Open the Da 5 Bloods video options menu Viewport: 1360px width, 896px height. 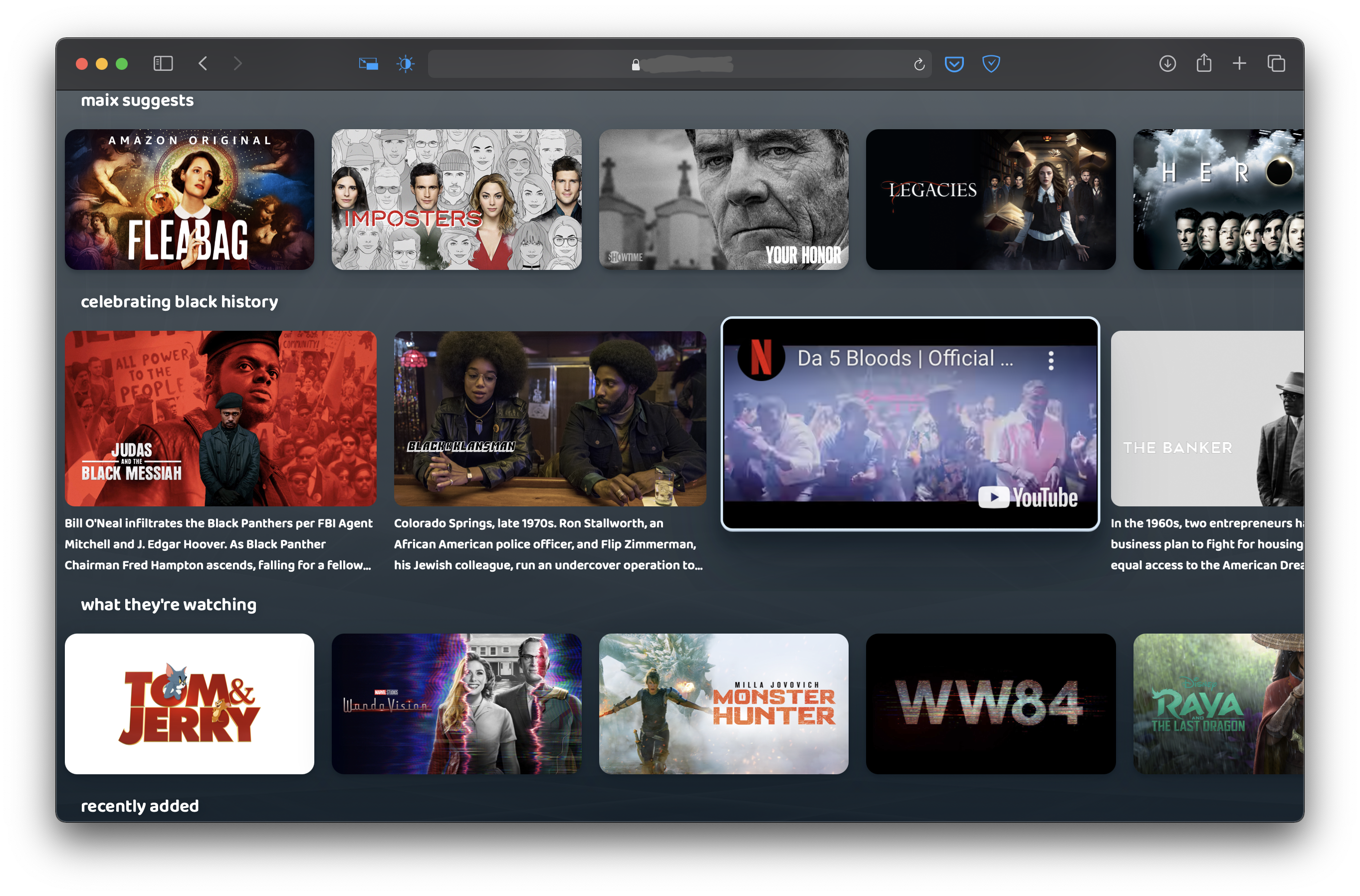point(1050,360)
